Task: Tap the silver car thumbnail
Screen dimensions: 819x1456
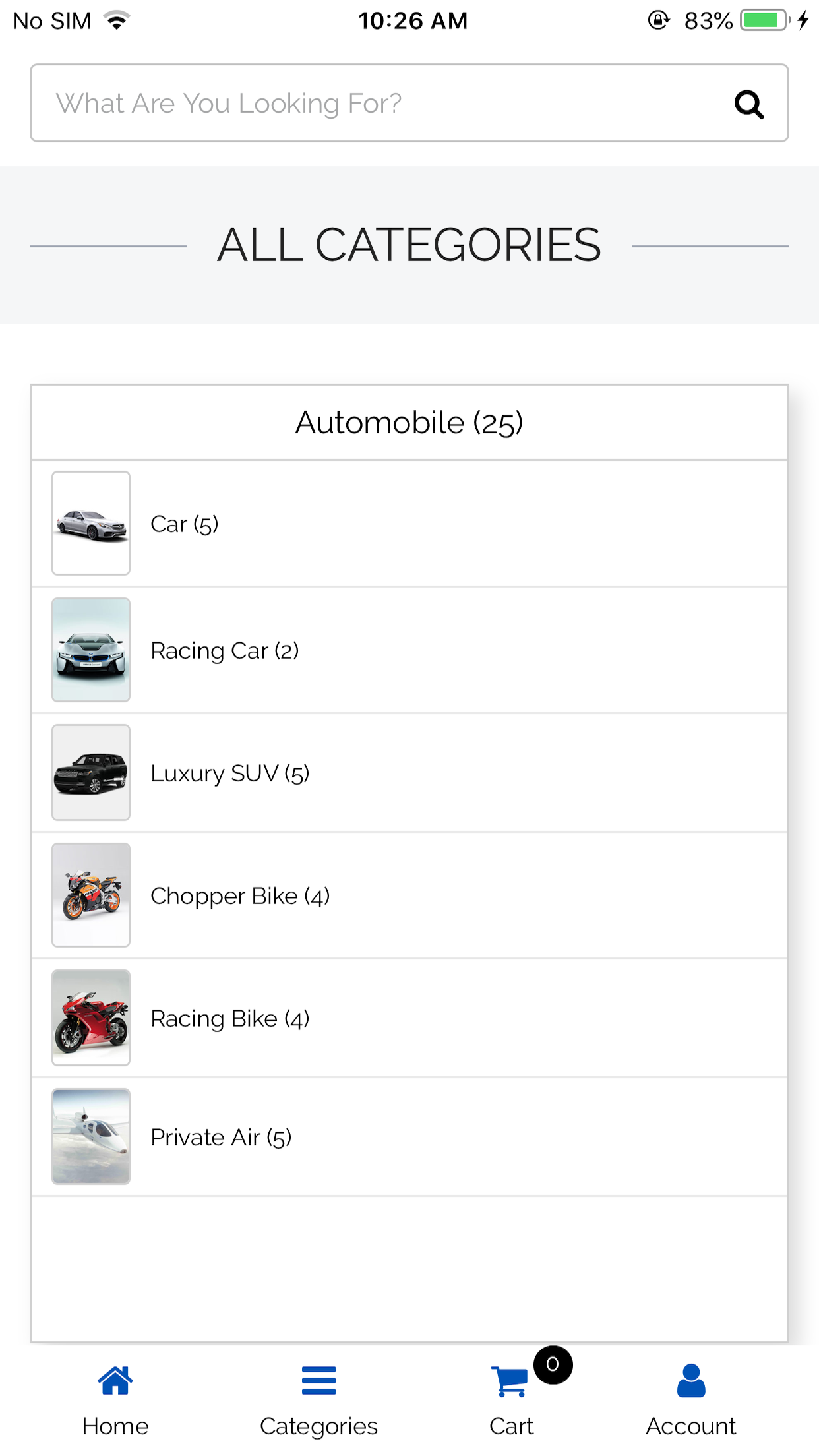Action: [x=91, y=524]
